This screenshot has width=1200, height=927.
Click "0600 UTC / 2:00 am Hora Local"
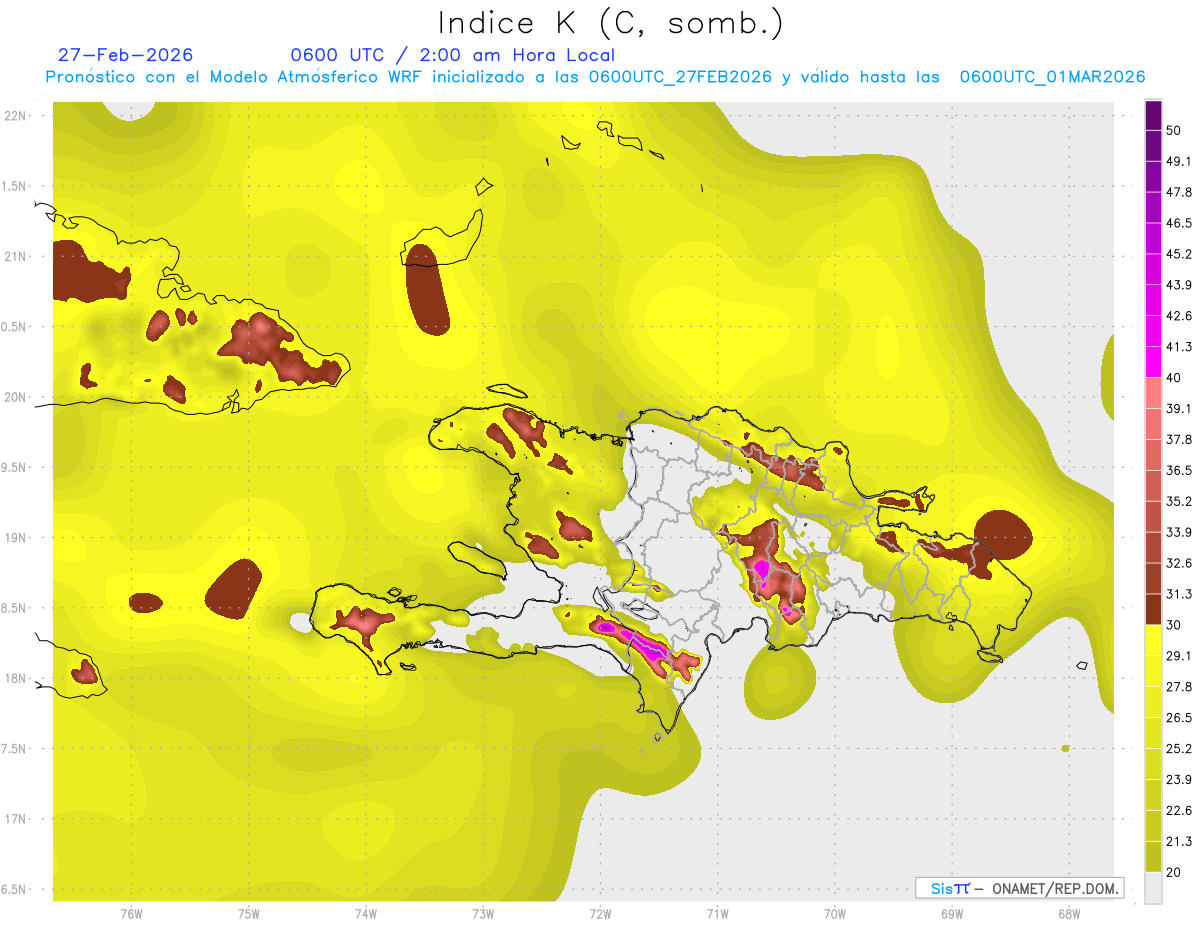click(x=452, y=55)
